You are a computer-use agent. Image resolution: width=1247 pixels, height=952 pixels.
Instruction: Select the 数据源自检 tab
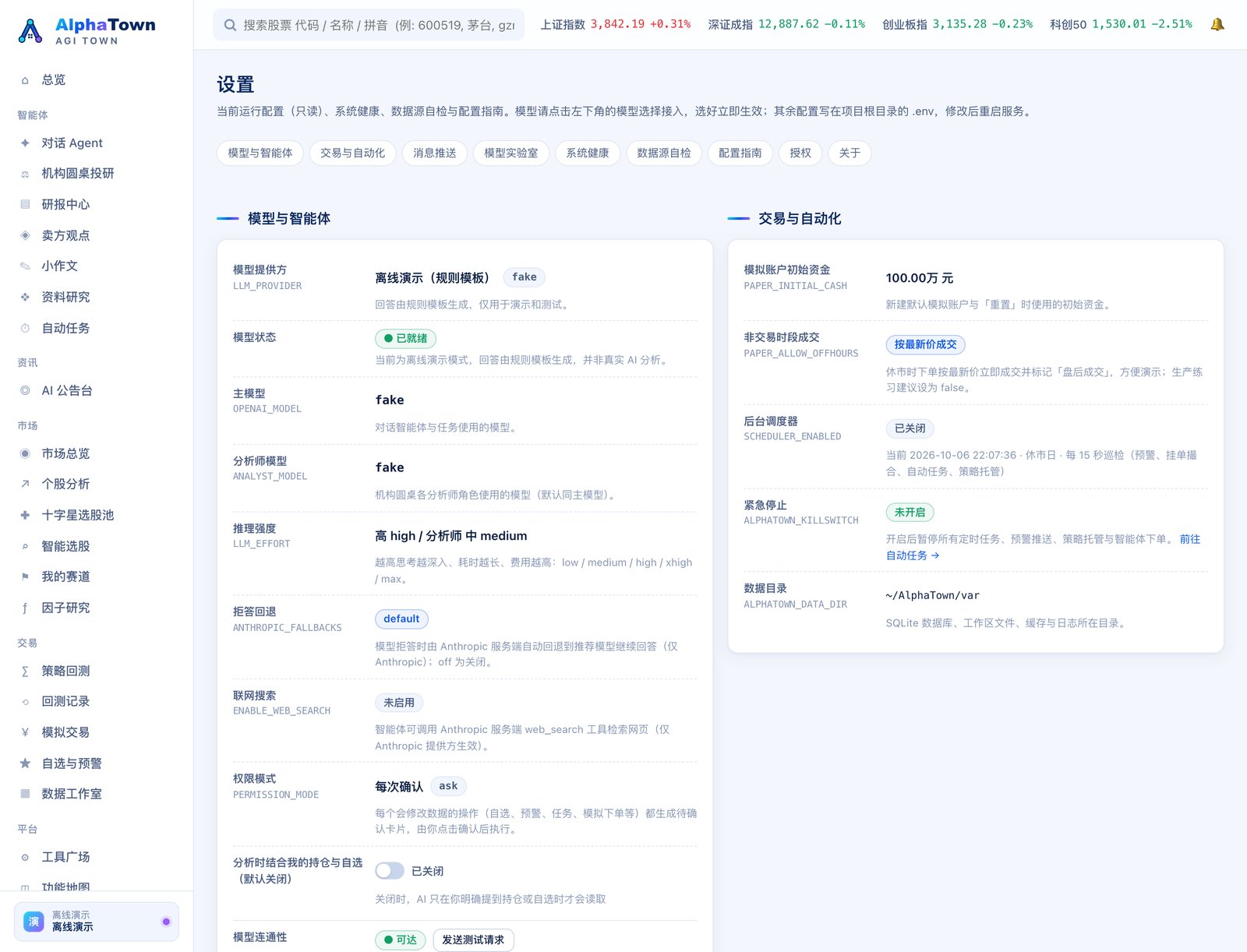pos(663,153)
